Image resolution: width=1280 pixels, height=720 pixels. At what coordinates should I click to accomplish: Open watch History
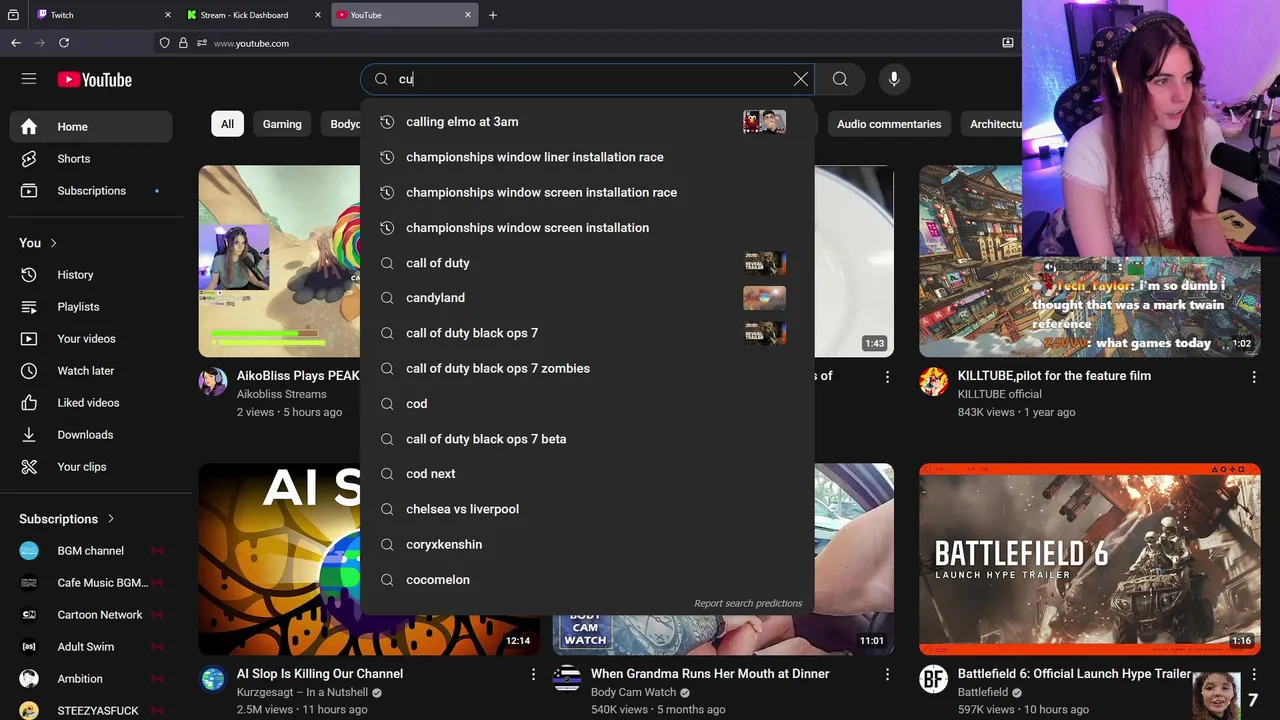(x=91, y=275)
